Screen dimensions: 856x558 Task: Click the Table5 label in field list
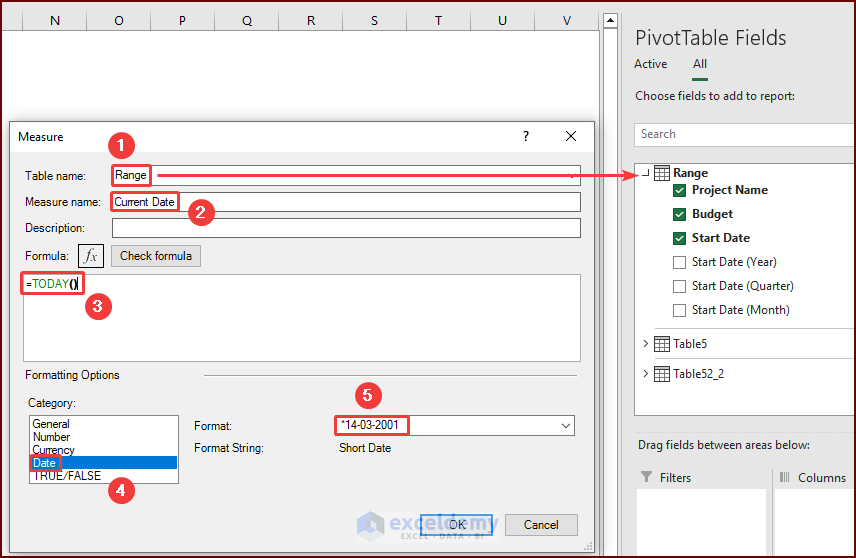tap(690, 344)
